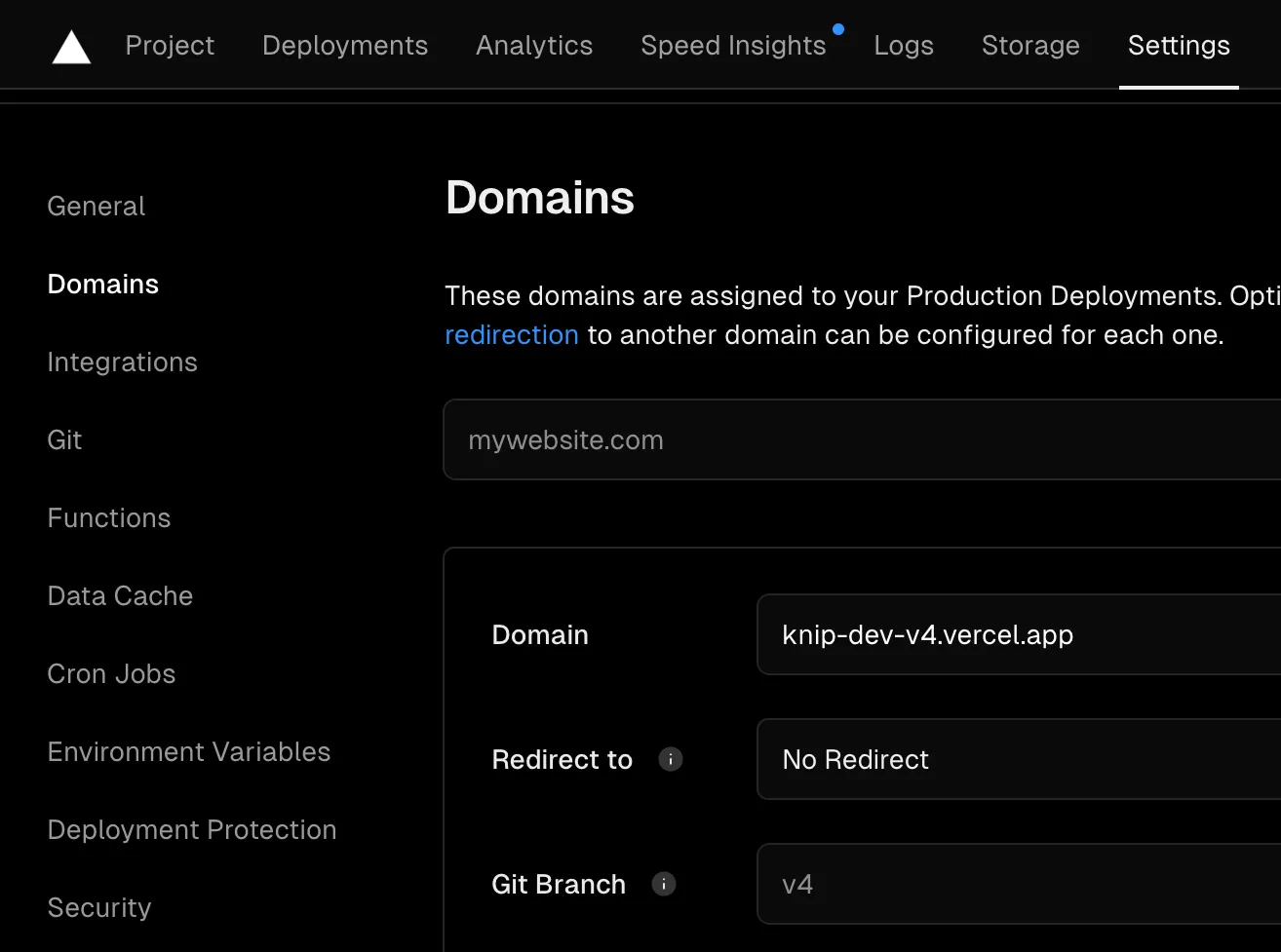
Task: Click the Vercel triangle logo
Action: click(70, 45)
